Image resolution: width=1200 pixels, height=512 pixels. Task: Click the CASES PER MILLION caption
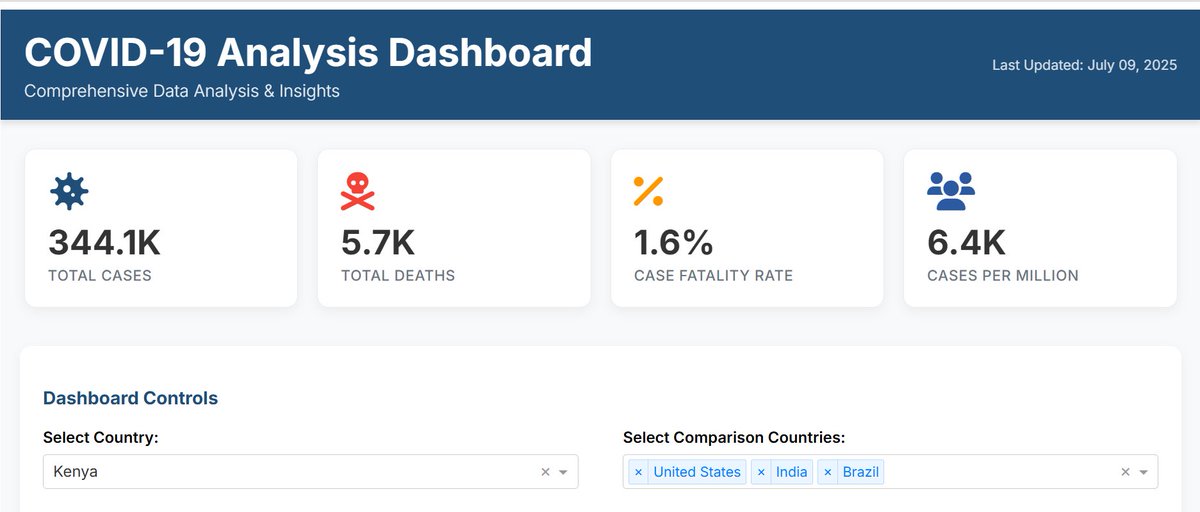pos(1003,275)
